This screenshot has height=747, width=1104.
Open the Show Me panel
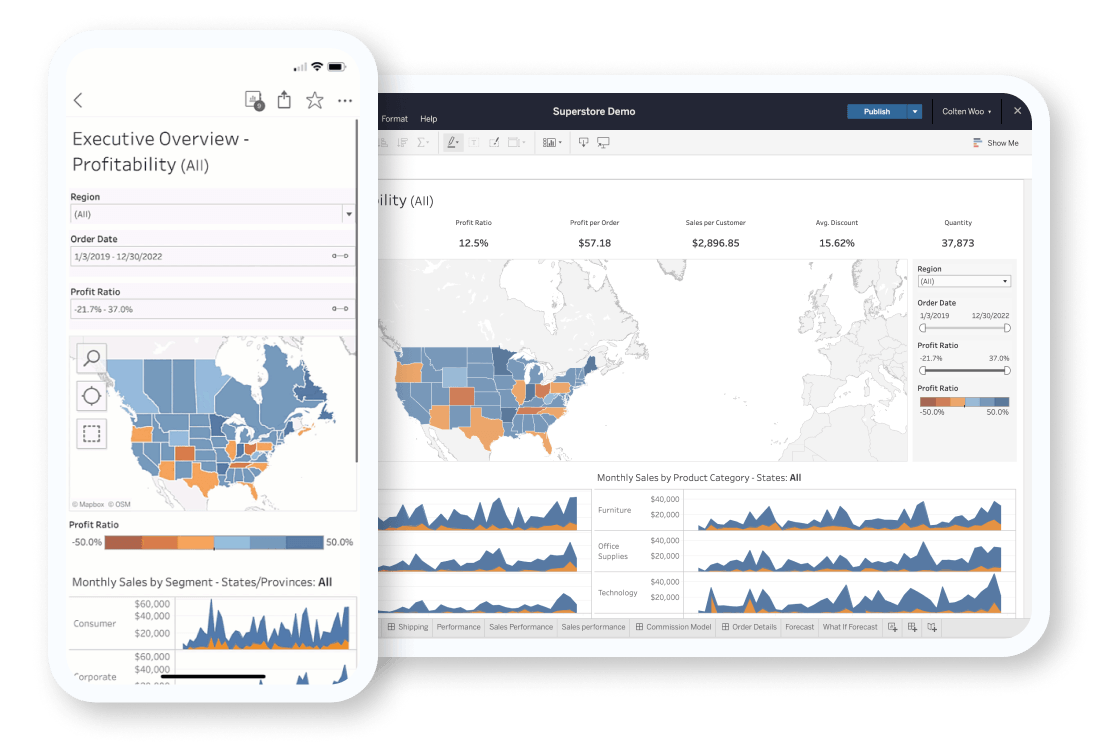(x=995, y=143)
